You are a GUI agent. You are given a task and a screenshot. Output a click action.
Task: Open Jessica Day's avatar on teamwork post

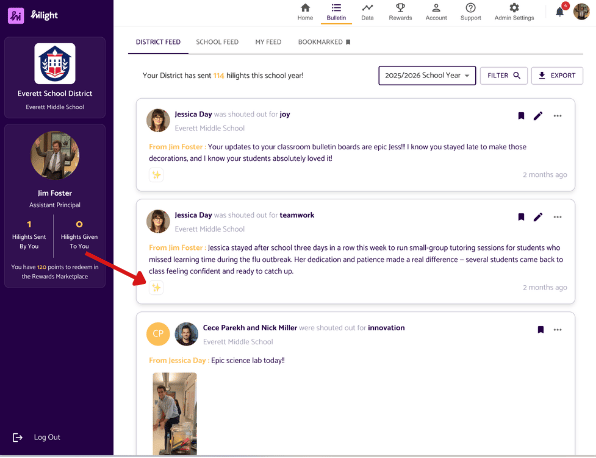(158, 221)
